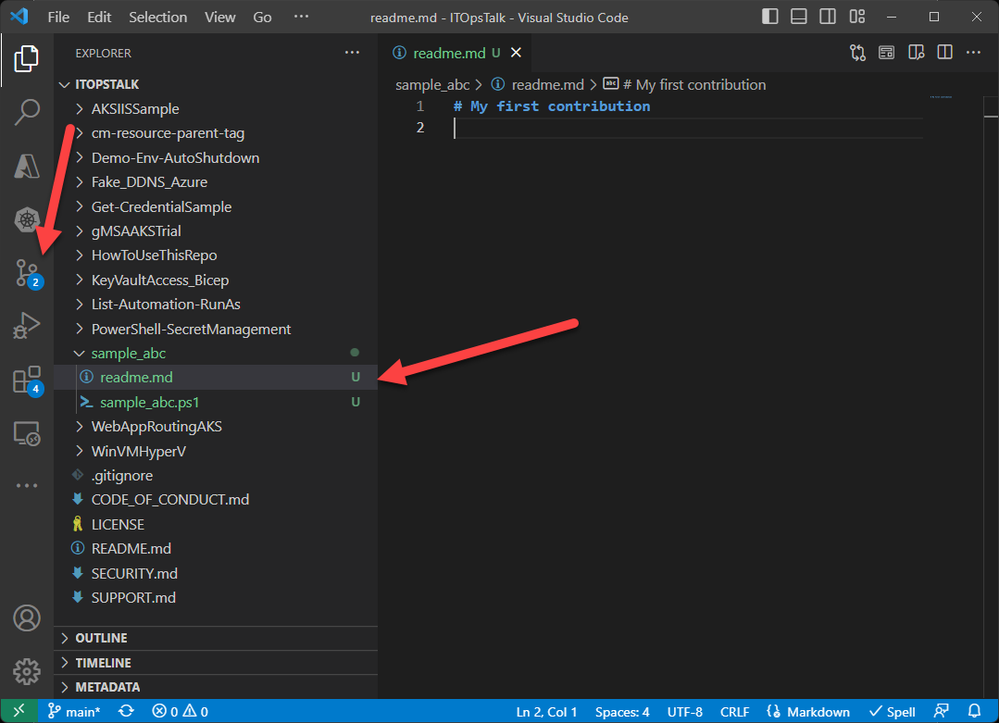Open the Explorer view in activity bar
The width and height of the screenshot is (999, 723).
point(26,59)
